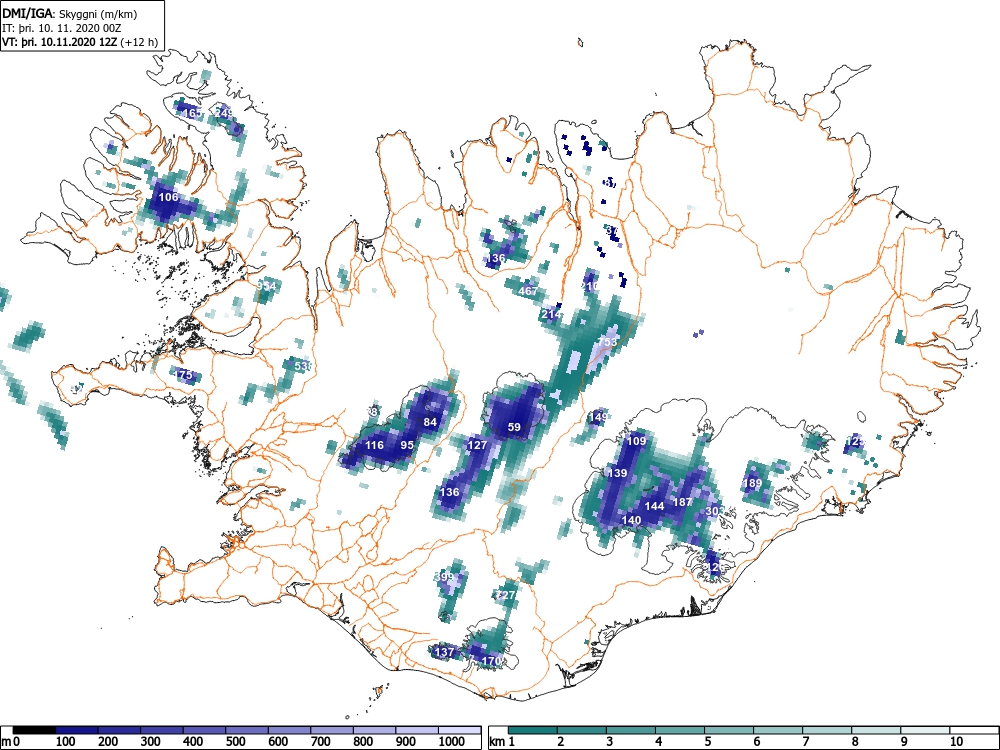Screen dimensions: 1000x750
Task: Click the '116' visibility value
Action: (374, 445)
